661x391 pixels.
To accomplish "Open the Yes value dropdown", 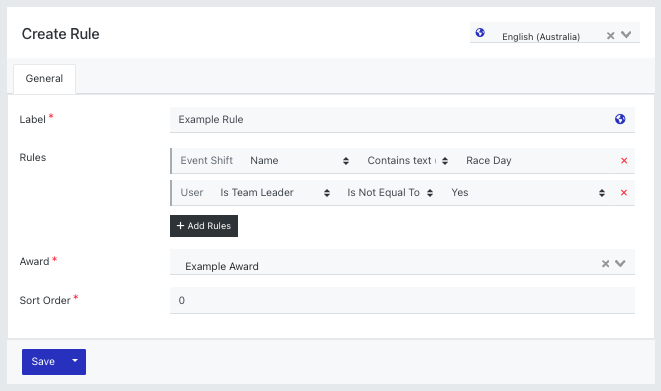I will tap(527, 193).
